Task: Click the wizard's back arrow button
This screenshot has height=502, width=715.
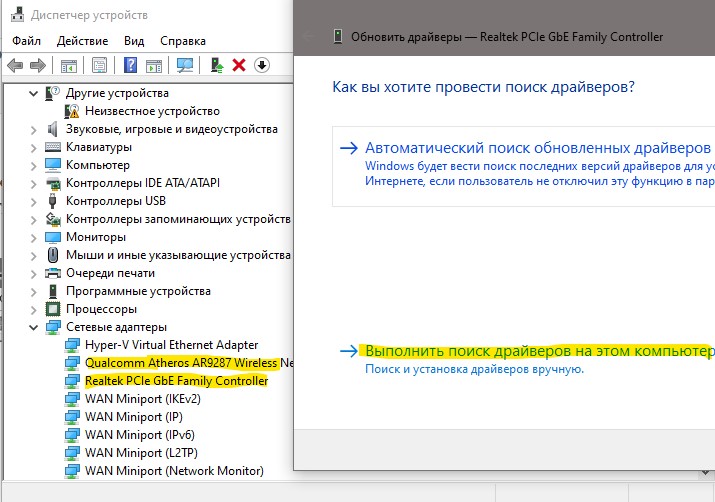Action: [309, 36]
